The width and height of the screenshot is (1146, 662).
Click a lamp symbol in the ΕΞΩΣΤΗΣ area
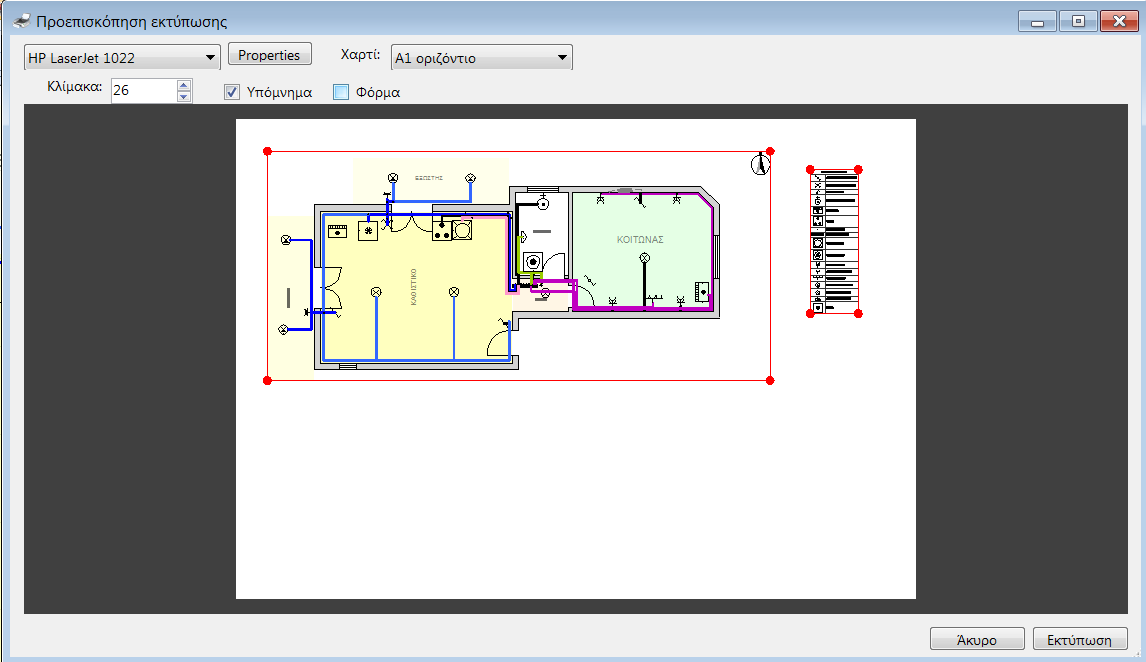[392, 177]
